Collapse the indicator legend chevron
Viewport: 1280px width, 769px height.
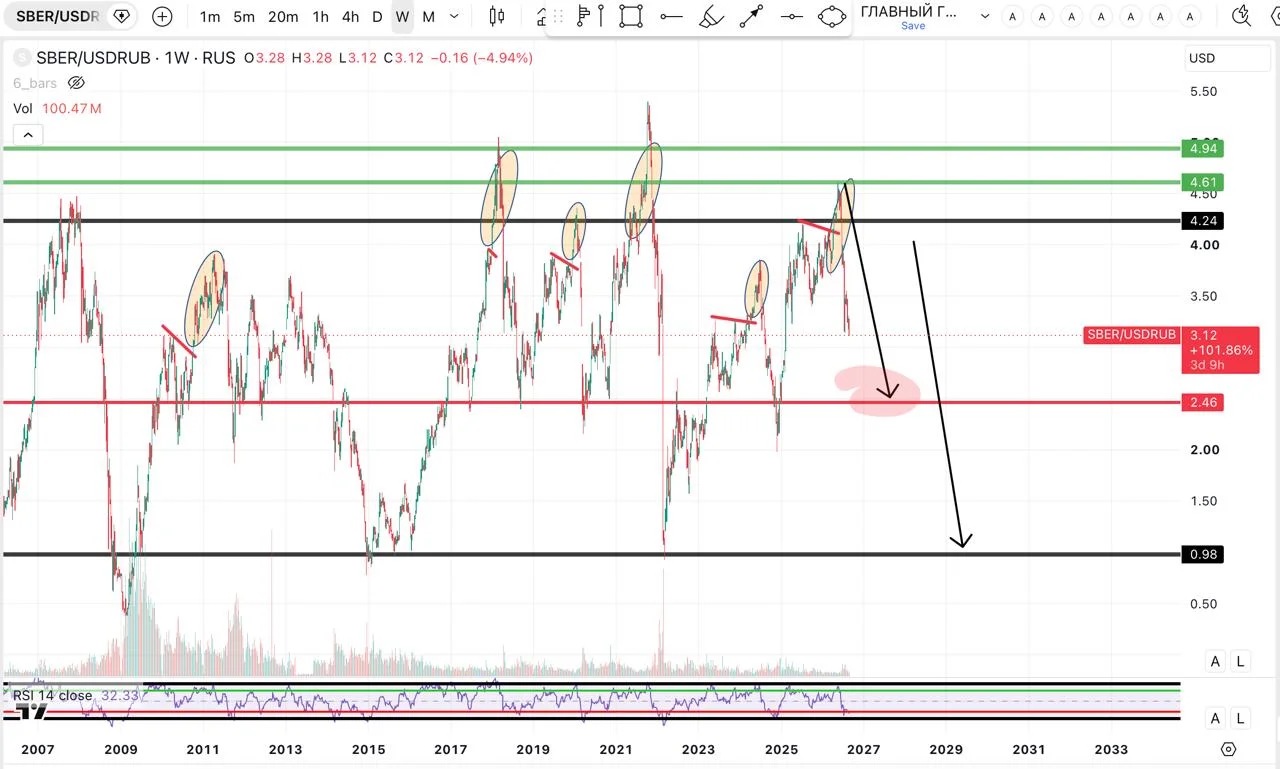pyautogui.click(x=27, y=135)
